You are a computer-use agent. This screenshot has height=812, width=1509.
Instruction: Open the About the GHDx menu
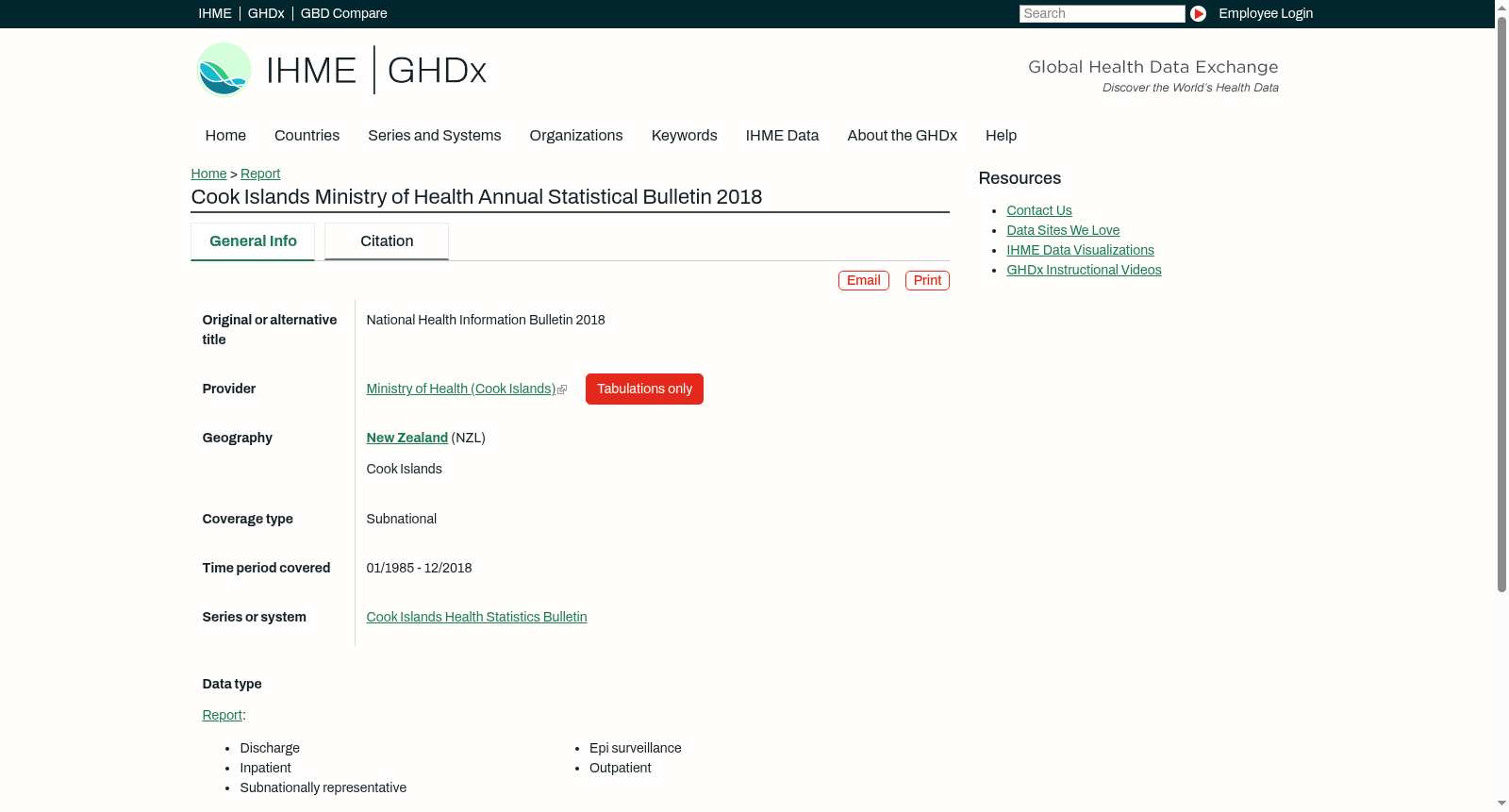903,136
